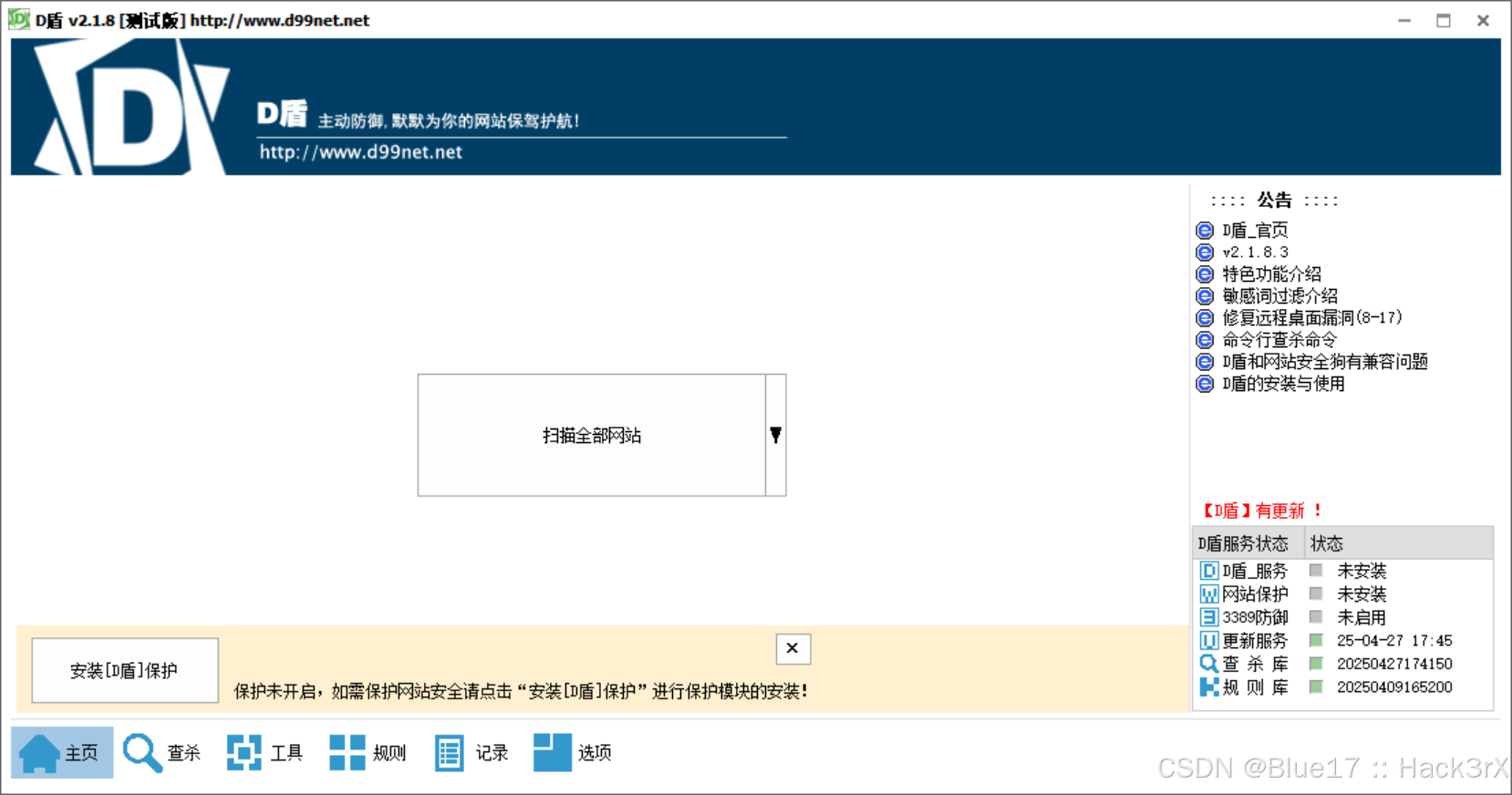Viewport: 1512px width, 795px height.
Task: Expand the scan button dropdown arrow
Action: click(776, 435)
